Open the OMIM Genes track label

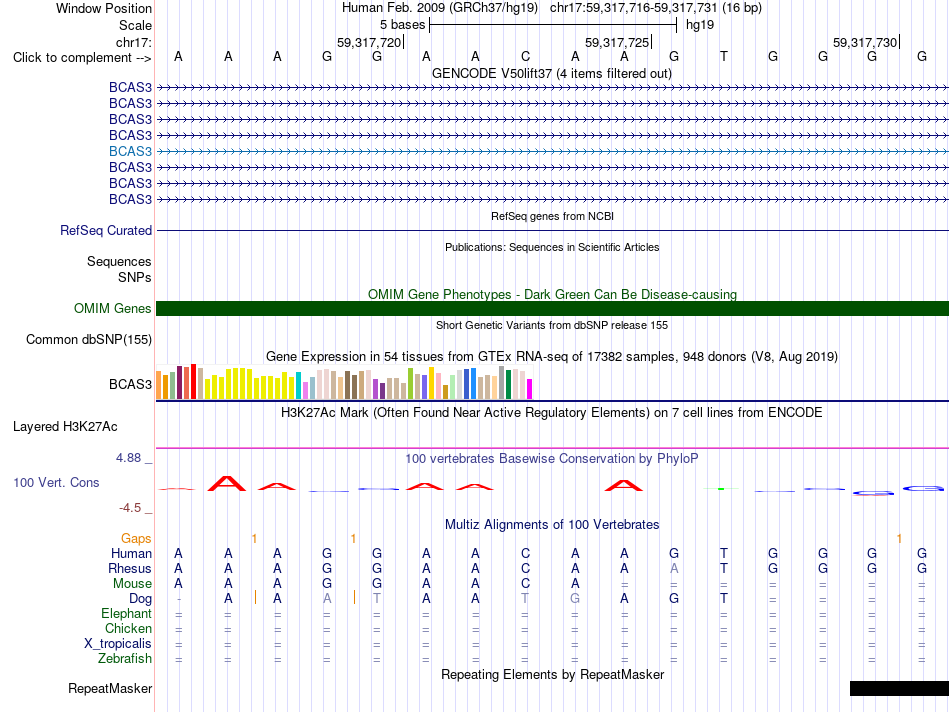112,308
